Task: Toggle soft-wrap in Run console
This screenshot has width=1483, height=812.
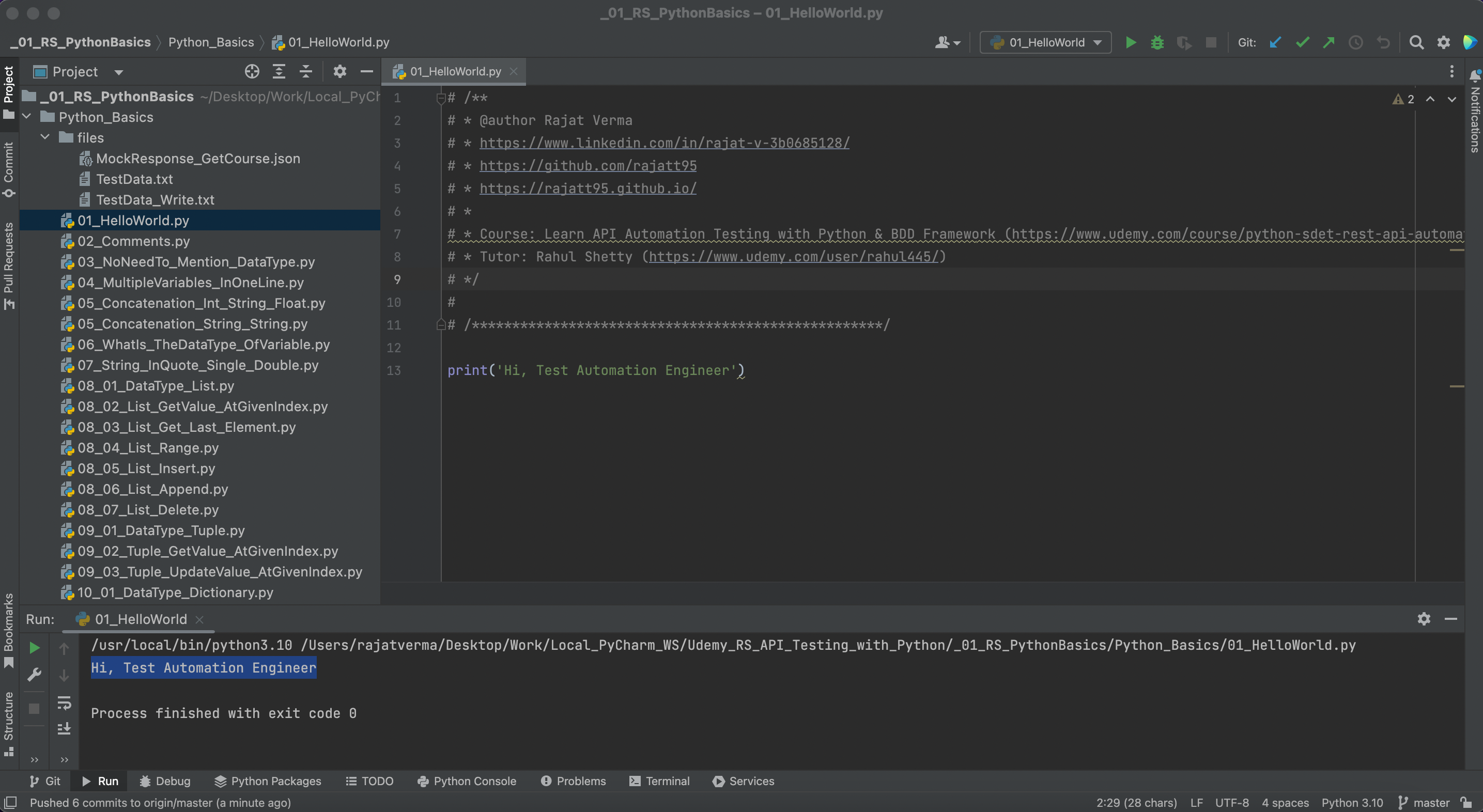Action: tap(64, 702)
